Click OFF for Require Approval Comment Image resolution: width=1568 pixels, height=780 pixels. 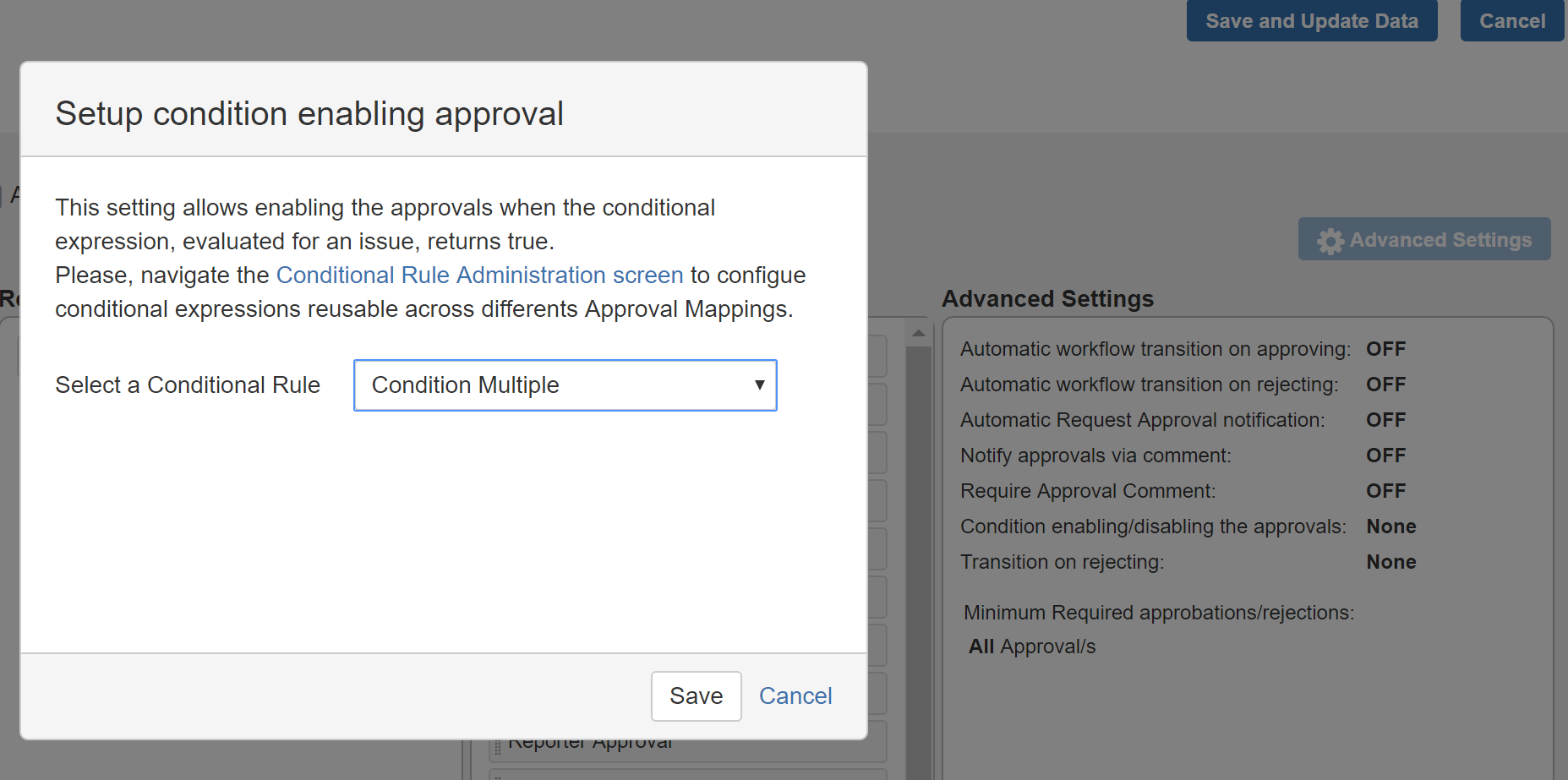pyautogui.click(x=1385, y=491)
